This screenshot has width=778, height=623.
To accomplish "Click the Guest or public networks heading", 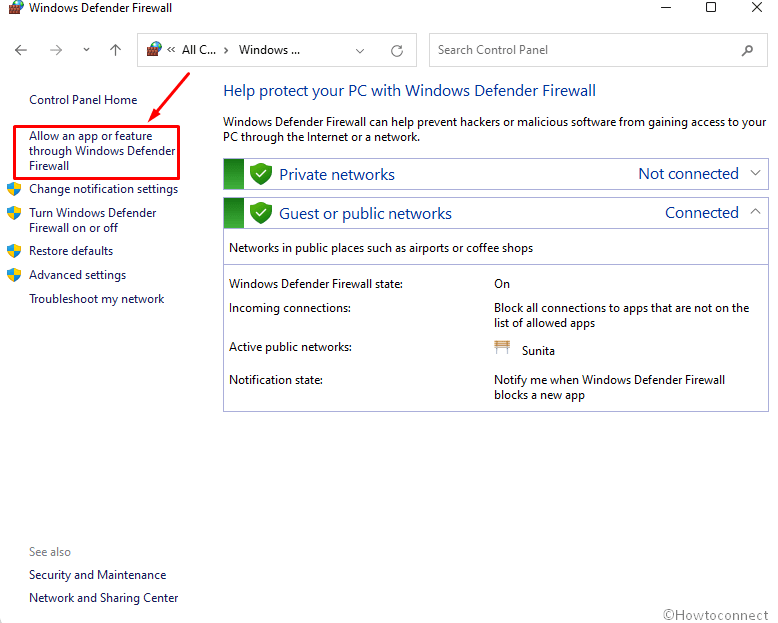I will (x=365, y=213).
